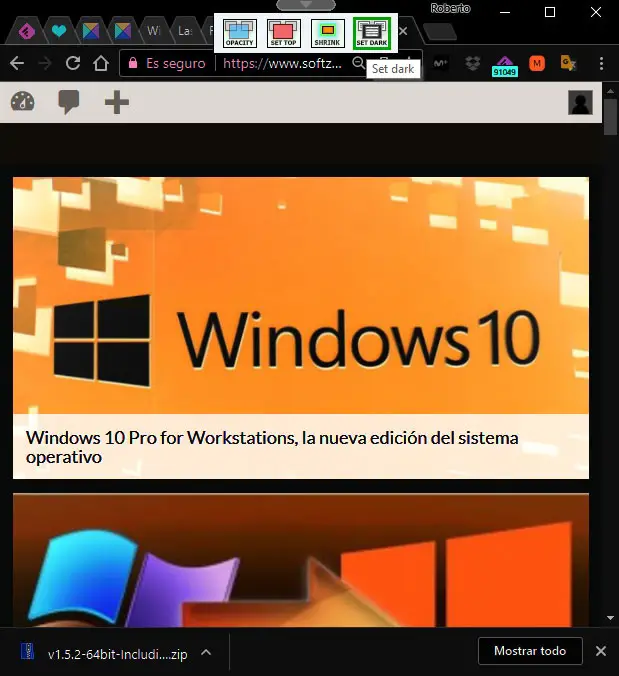Open the Movistar+ extension icon
The width and height of the screenshot is (619, 676).
pyautogui.click(x=441, y=64)
